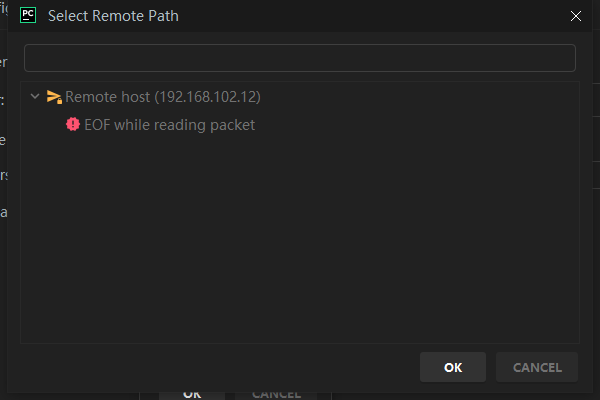
Task: Click the PyCharm logo in the title bar
Action: click(28, 16)
